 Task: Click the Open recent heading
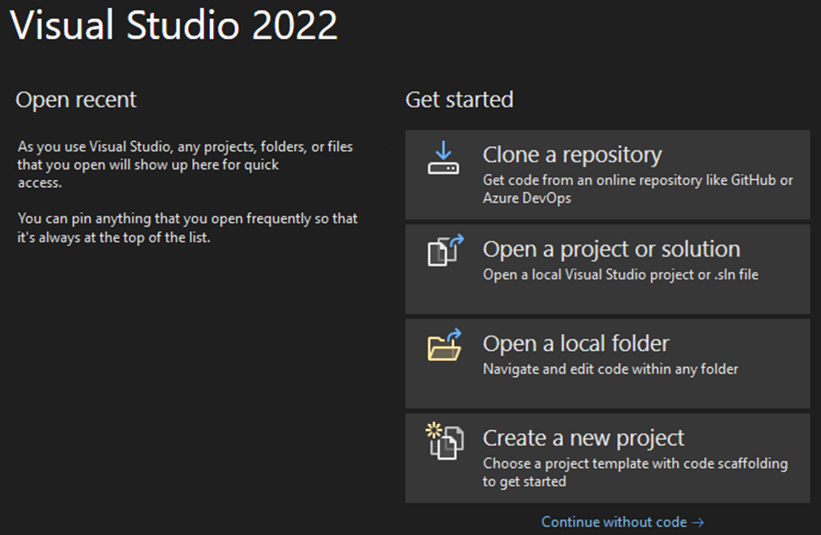[x=76, y=99]
